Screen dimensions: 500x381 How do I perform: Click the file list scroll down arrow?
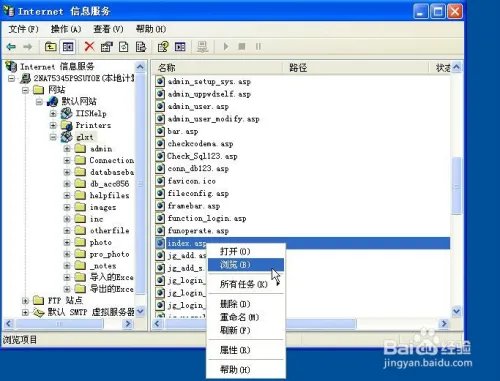(x=456, y=312)
